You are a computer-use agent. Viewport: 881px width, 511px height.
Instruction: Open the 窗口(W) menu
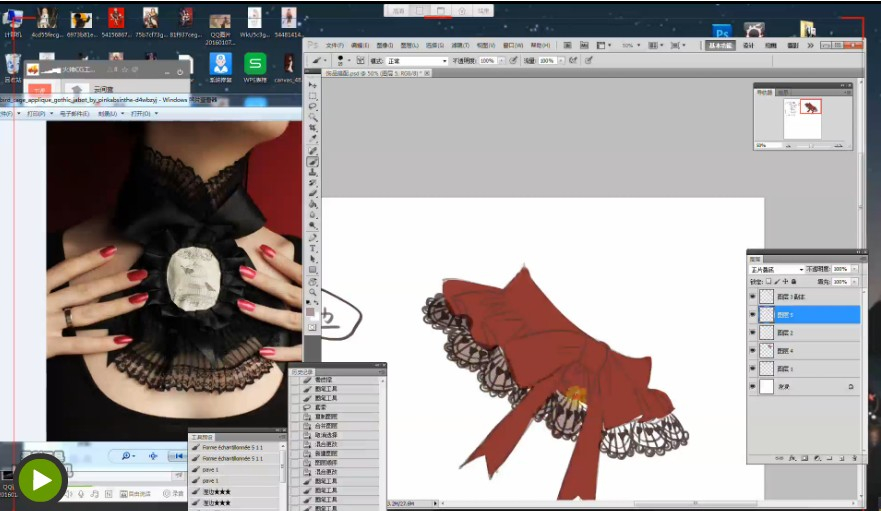pyautogui.click(x=512, y=46)
